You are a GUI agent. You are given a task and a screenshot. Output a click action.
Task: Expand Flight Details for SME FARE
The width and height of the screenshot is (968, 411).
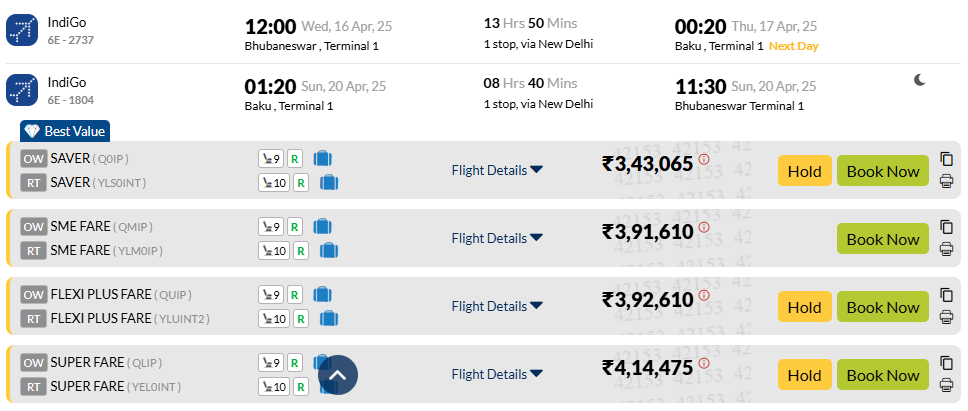[497, 238]
